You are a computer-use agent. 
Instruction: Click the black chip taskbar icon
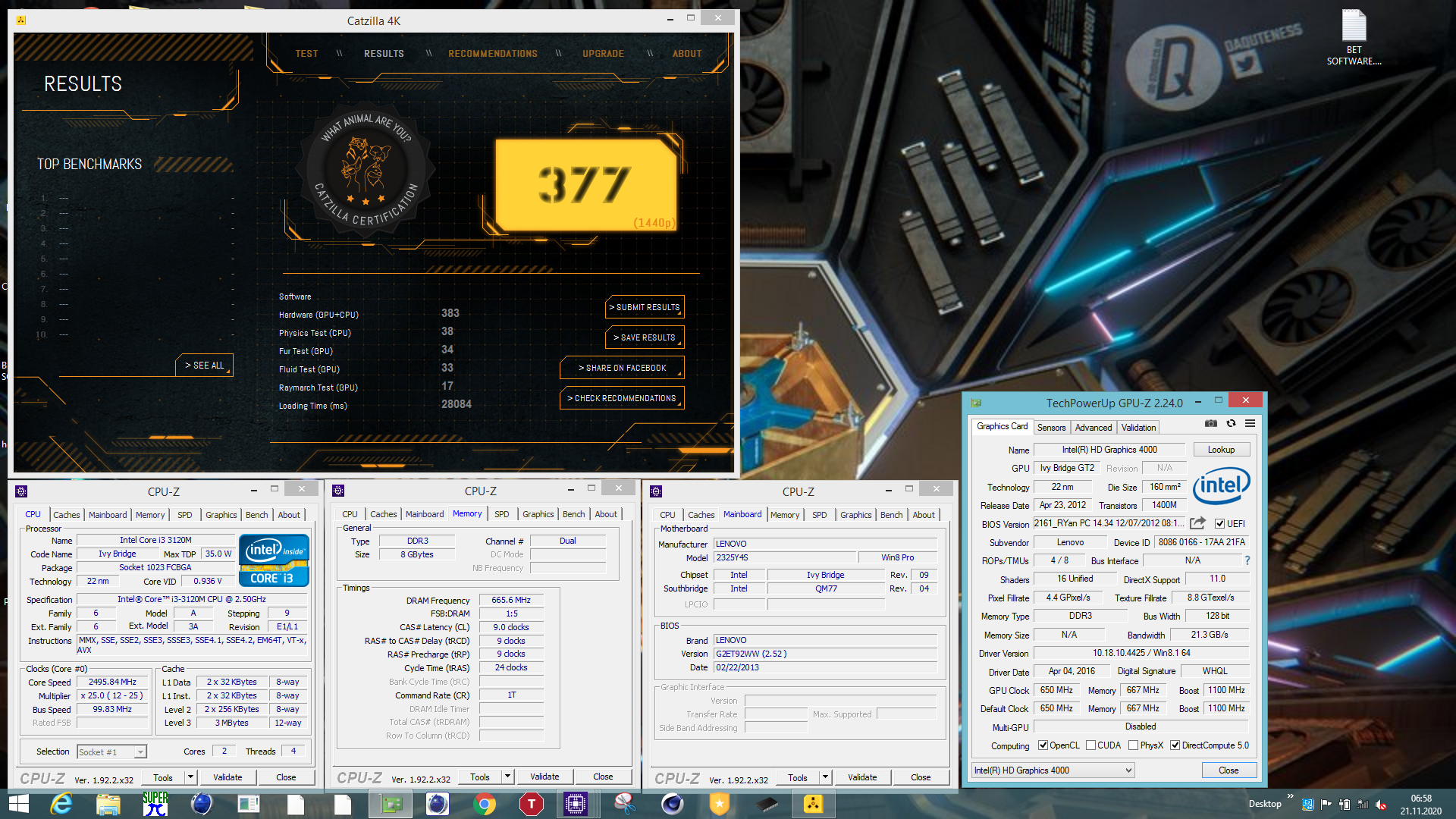pos(766,804)
